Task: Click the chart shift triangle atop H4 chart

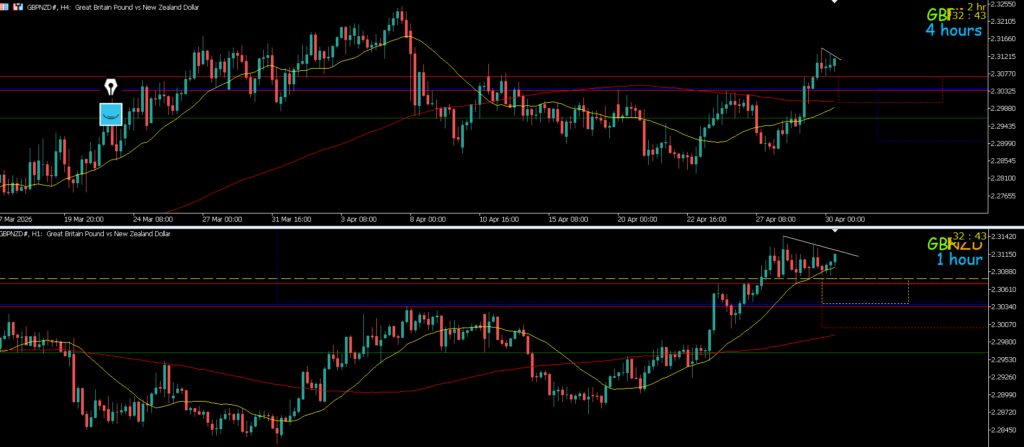Action: pyautogui.click(x=833, y=2)
